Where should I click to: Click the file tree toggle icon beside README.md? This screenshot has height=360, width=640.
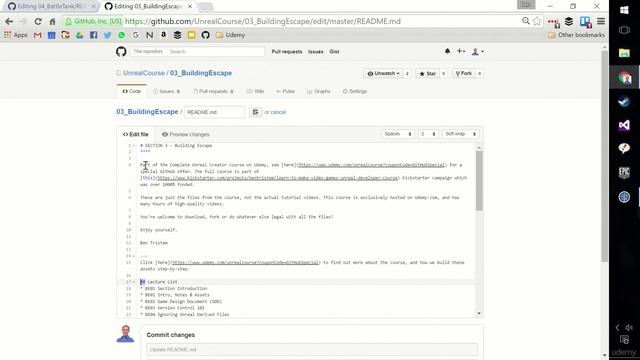click(x=256, y=112)
